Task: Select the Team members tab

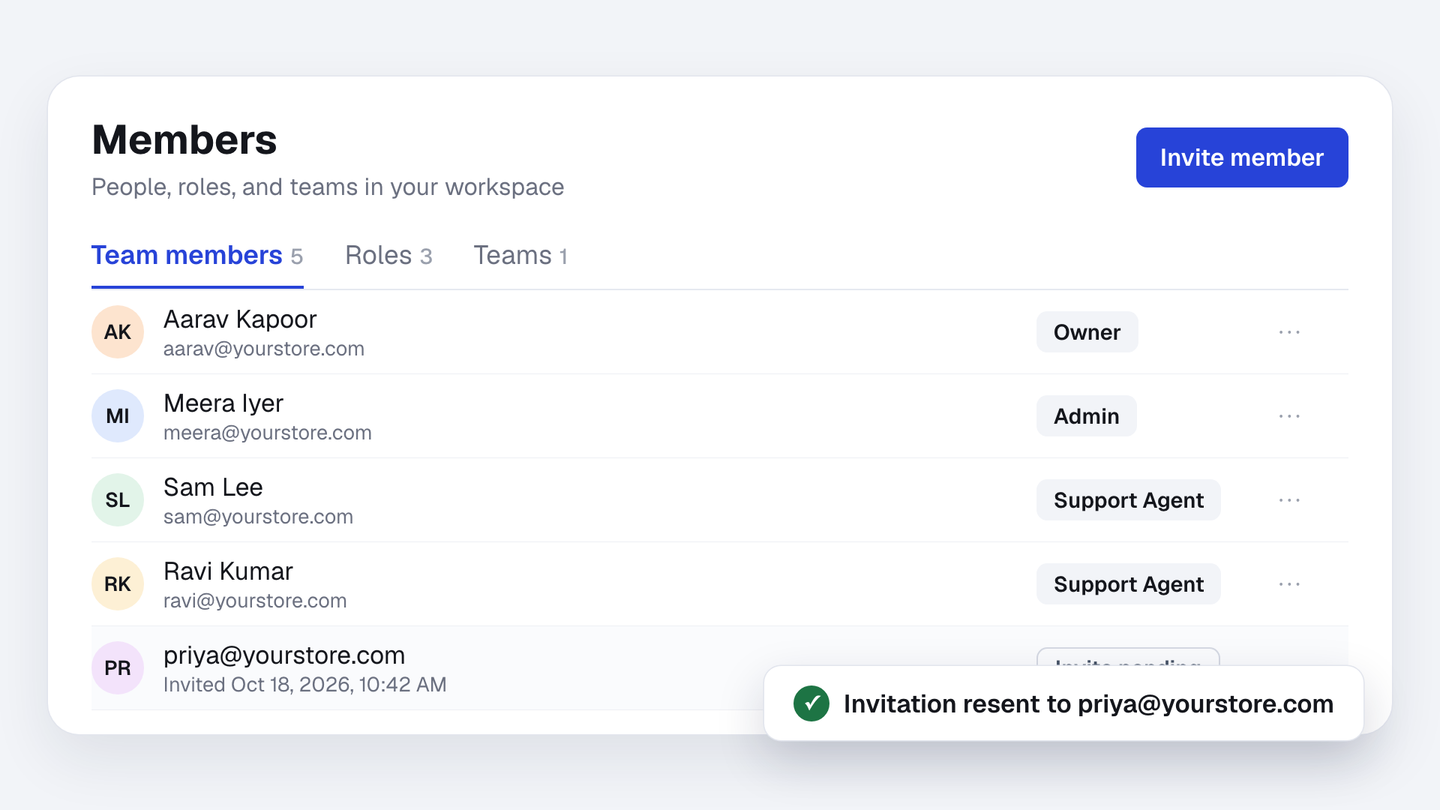Action: [x=197, y=256]
